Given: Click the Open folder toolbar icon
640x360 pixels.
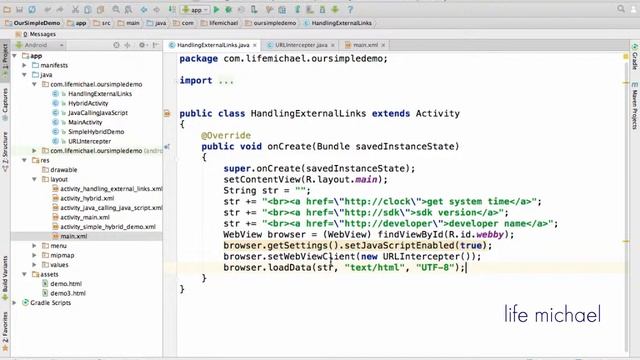Looking at the screenshot, I should coord(7,9).
